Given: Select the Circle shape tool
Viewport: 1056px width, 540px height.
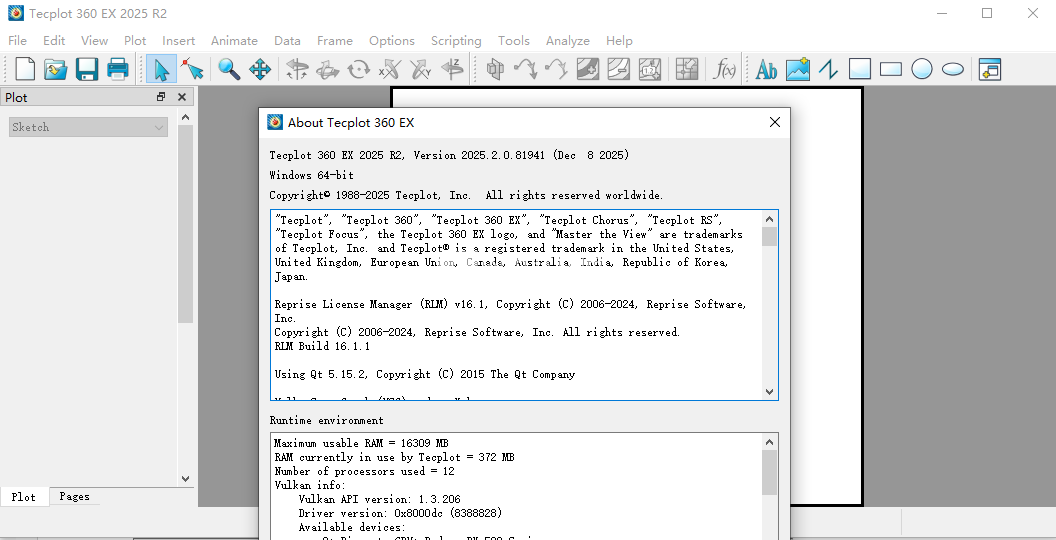Looking at the screenshot, I should click(922, 69).
